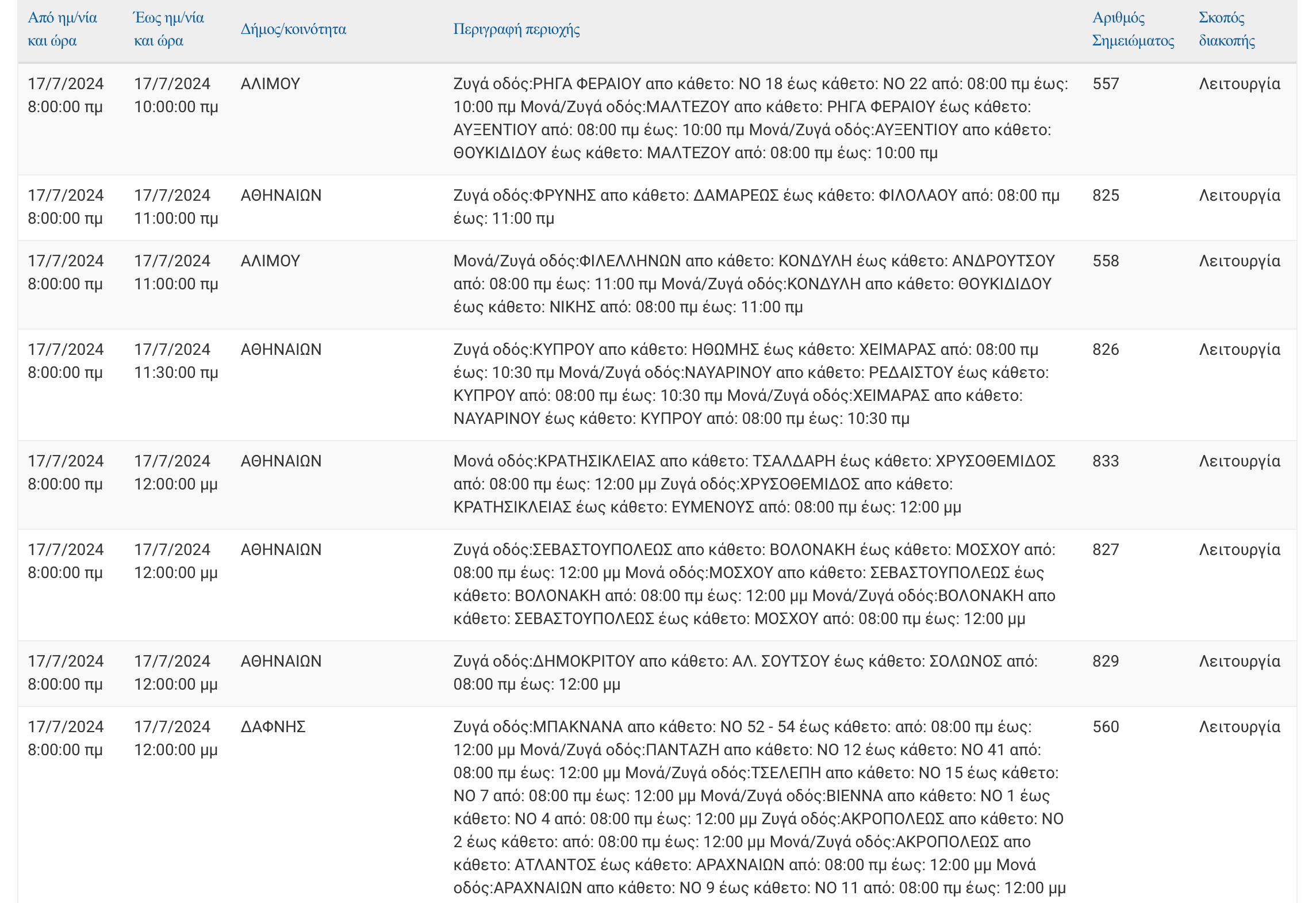
Task: Click ΑΘΗΝΑΙΩΝ municipality in row 833
Action: pos(281,461)
